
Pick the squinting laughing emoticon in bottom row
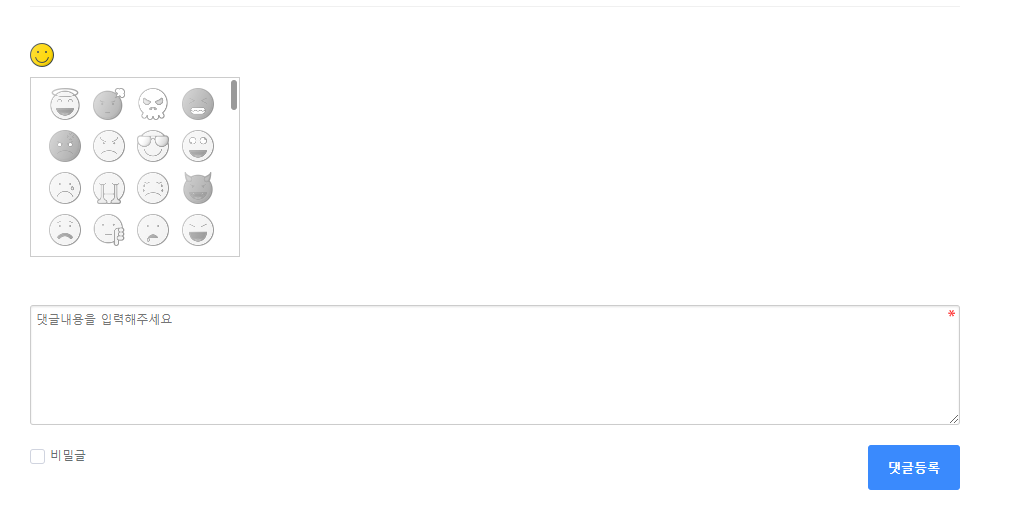click(x=198, y=230)
